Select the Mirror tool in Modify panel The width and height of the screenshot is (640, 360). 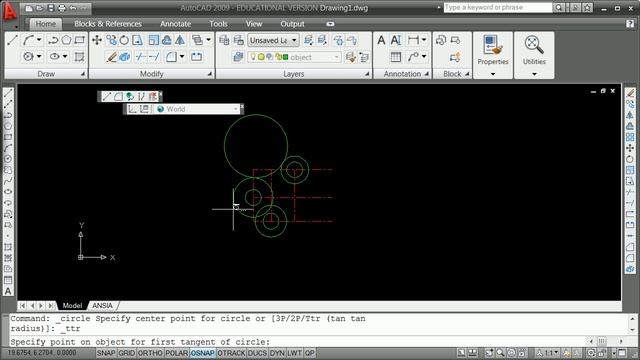[180, 40]
